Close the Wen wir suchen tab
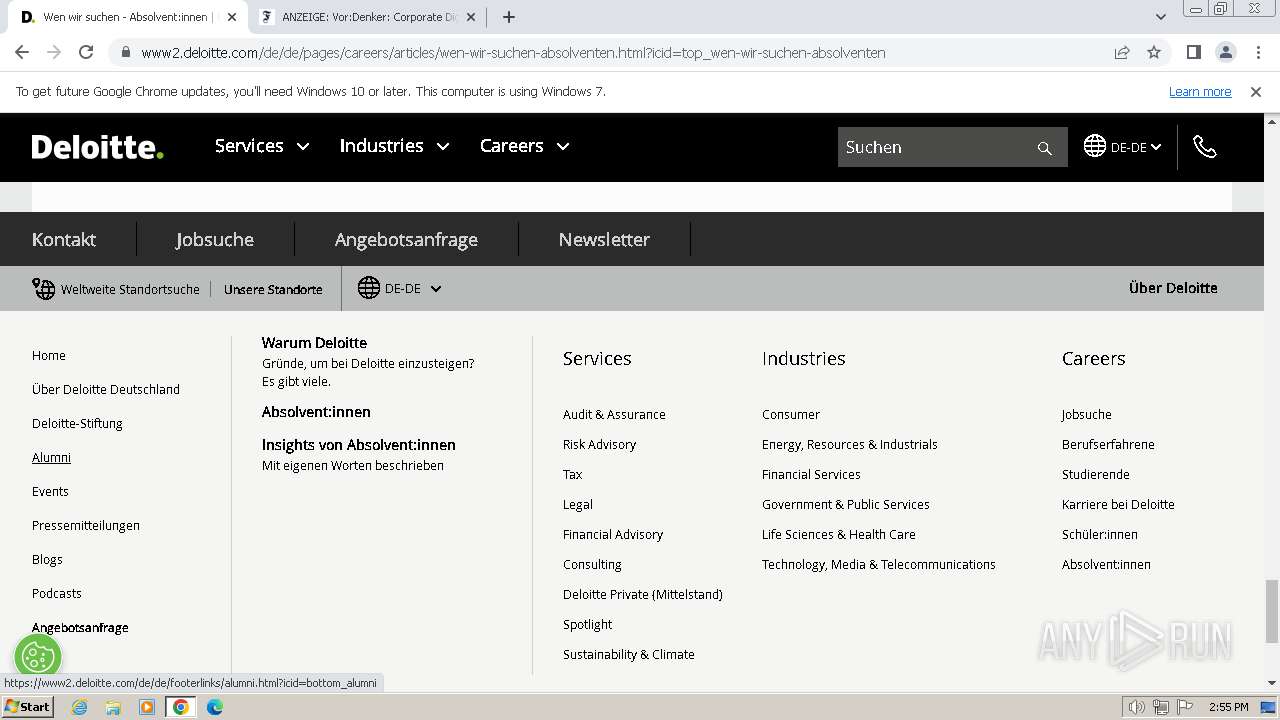The image size is (1280, 720). pyautogui.click(x=232, y=17)
